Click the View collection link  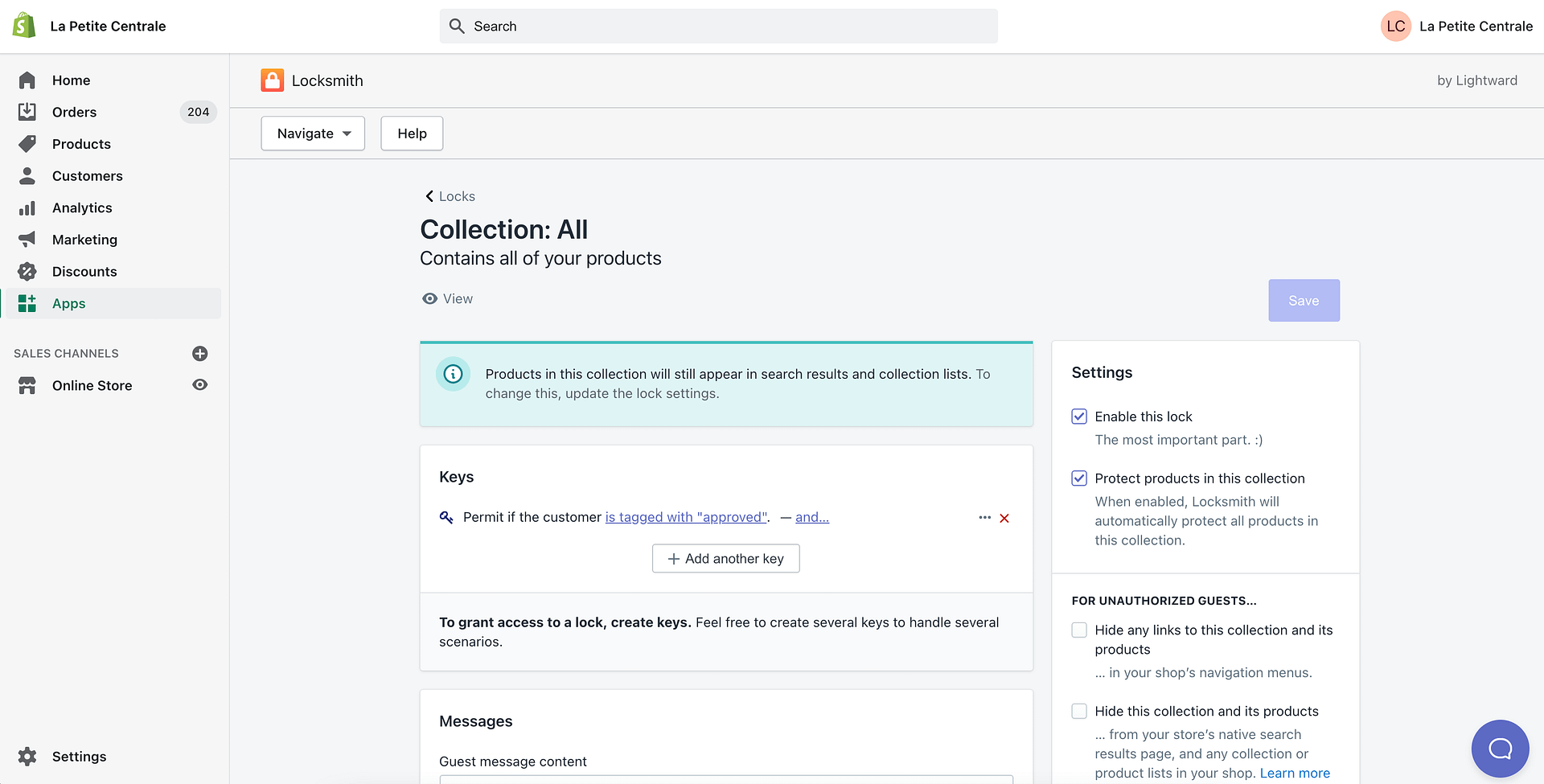(448, 298)
